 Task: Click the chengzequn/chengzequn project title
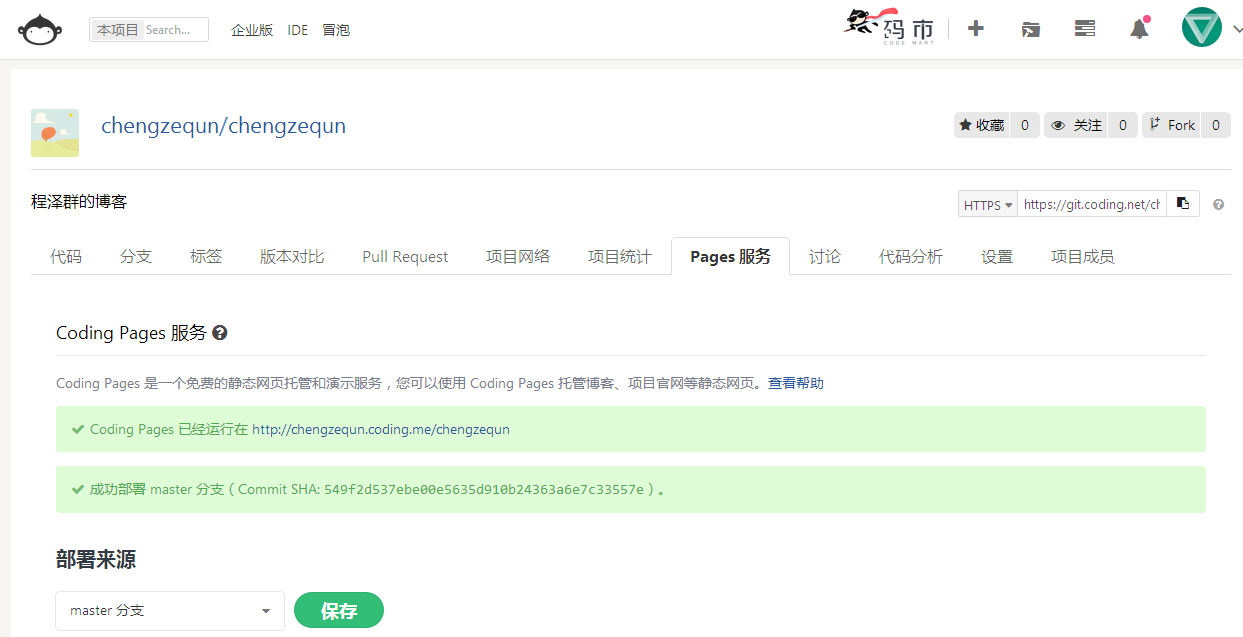pos(224,126)
